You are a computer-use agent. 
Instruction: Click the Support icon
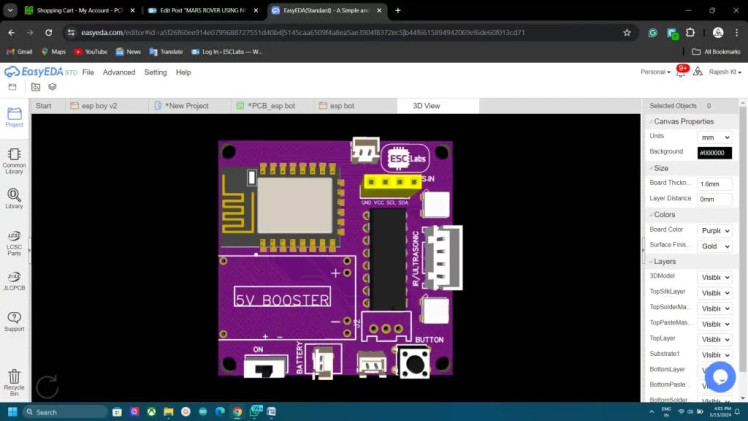point(14,321)
